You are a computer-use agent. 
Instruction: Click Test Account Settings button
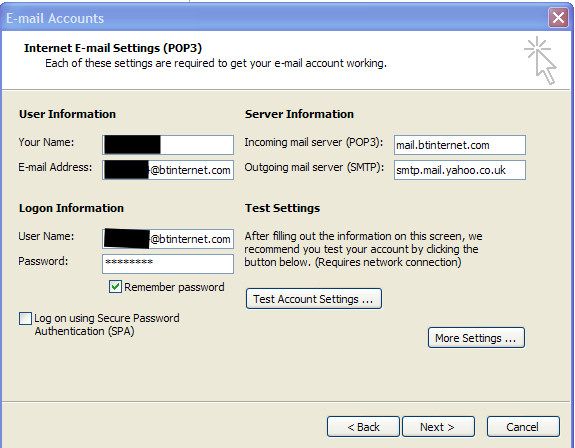pyautogui.click(x=314, y=299)
